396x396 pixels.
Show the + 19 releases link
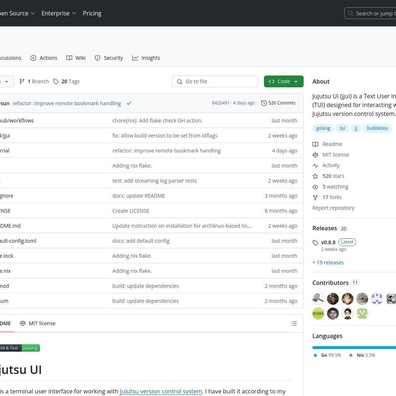(328, 263)
